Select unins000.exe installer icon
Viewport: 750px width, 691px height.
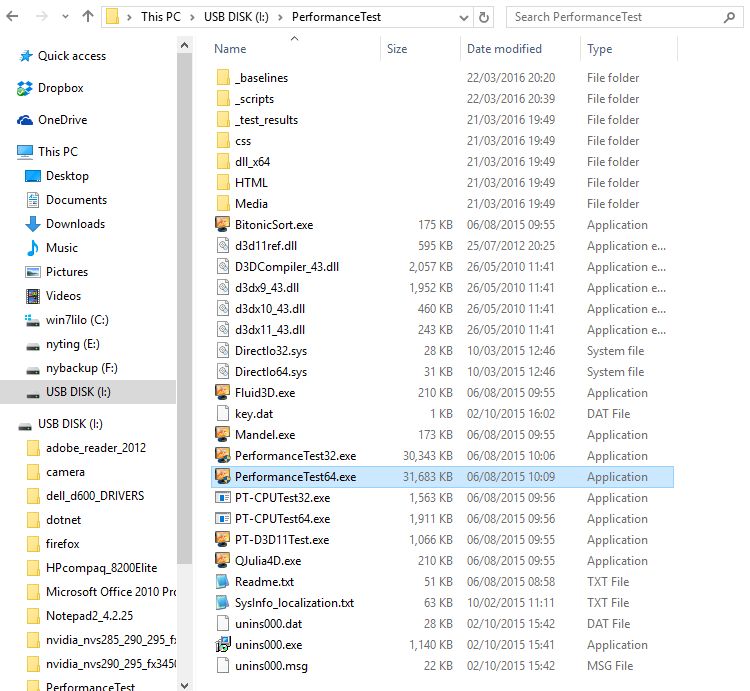(x=223, y=645)
